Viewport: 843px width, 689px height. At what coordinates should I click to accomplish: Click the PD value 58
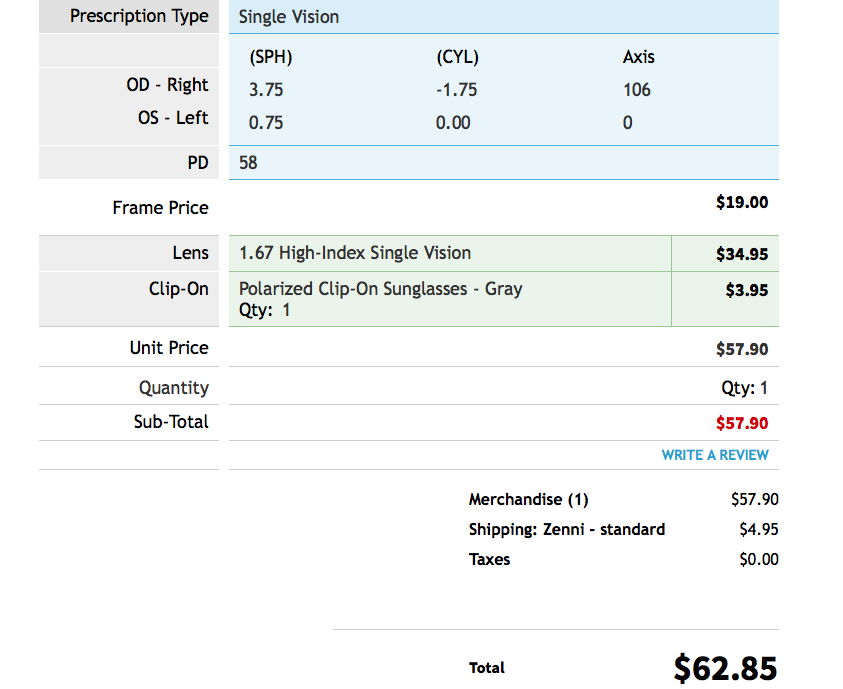(248, 162)
